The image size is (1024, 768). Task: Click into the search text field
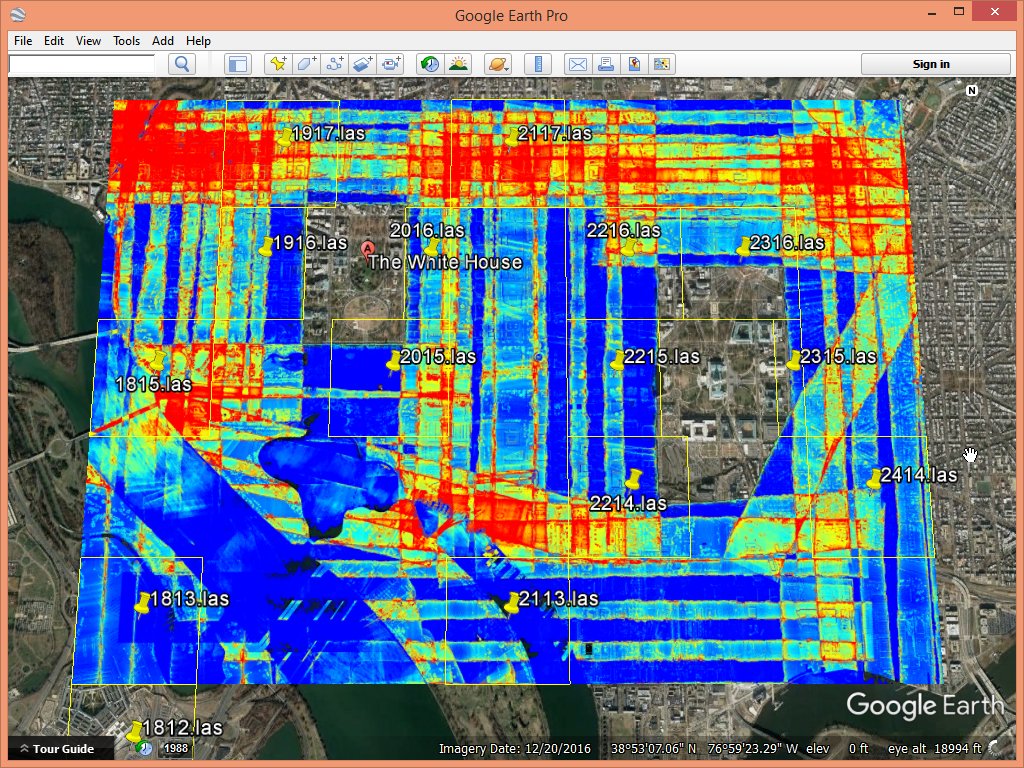[82, 64]
